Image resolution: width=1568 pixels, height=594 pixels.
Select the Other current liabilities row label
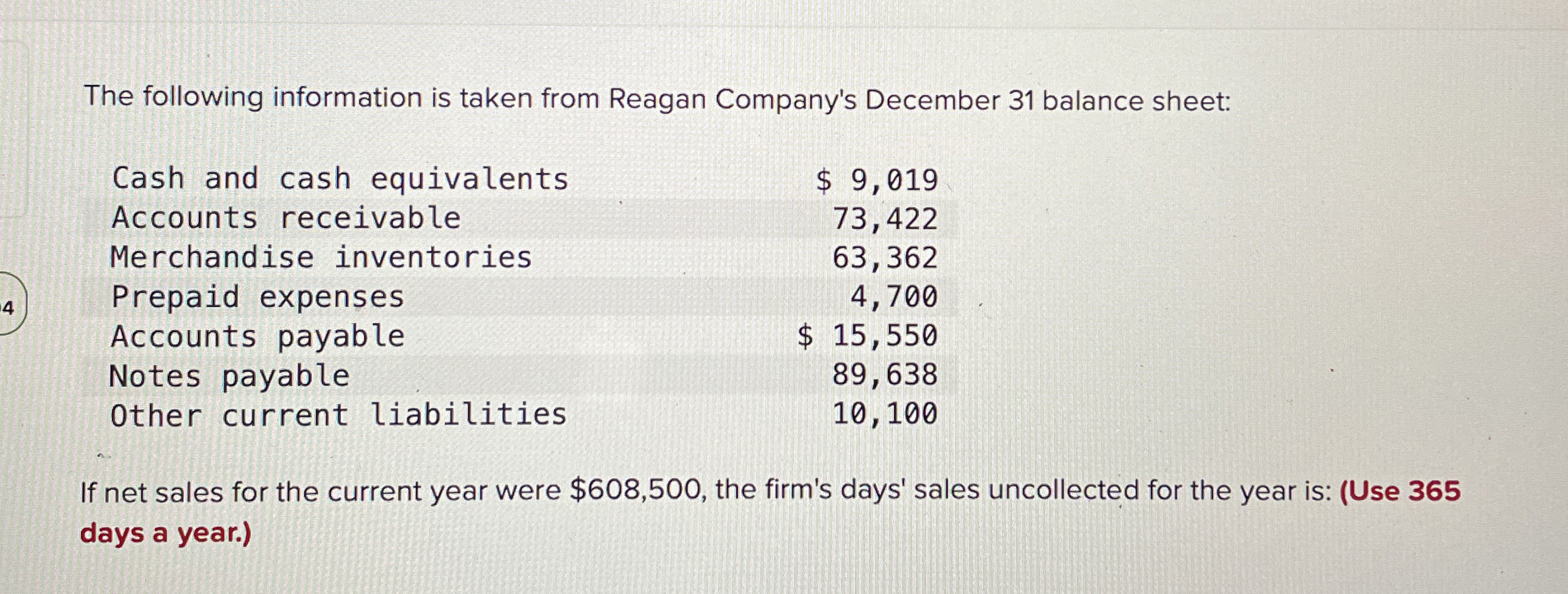(x=338, y=415)
